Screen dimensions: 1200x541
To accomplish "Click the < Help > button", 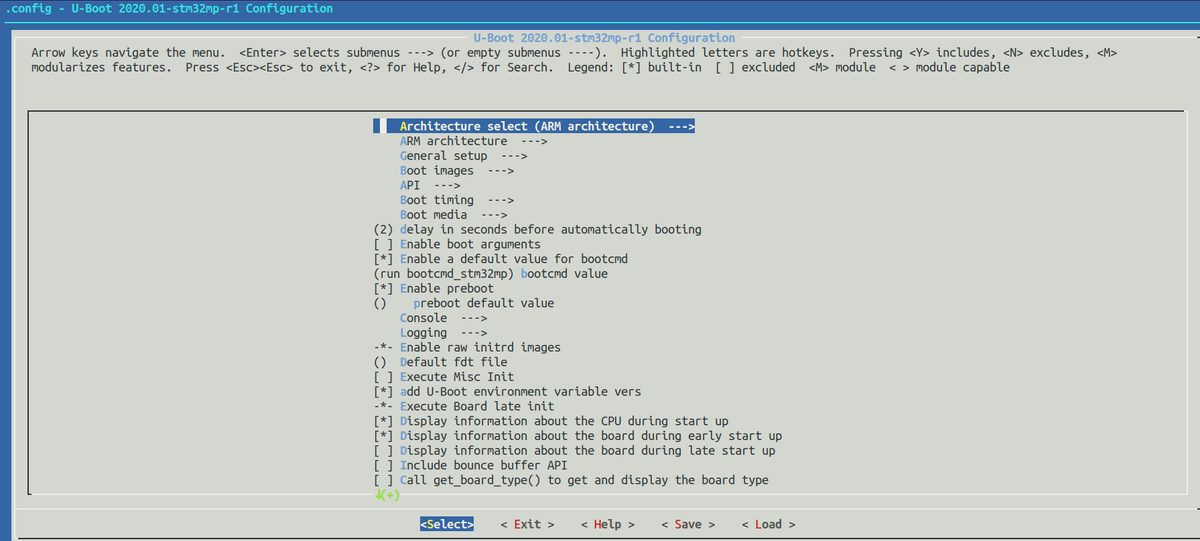I will [x=607, y=524].
